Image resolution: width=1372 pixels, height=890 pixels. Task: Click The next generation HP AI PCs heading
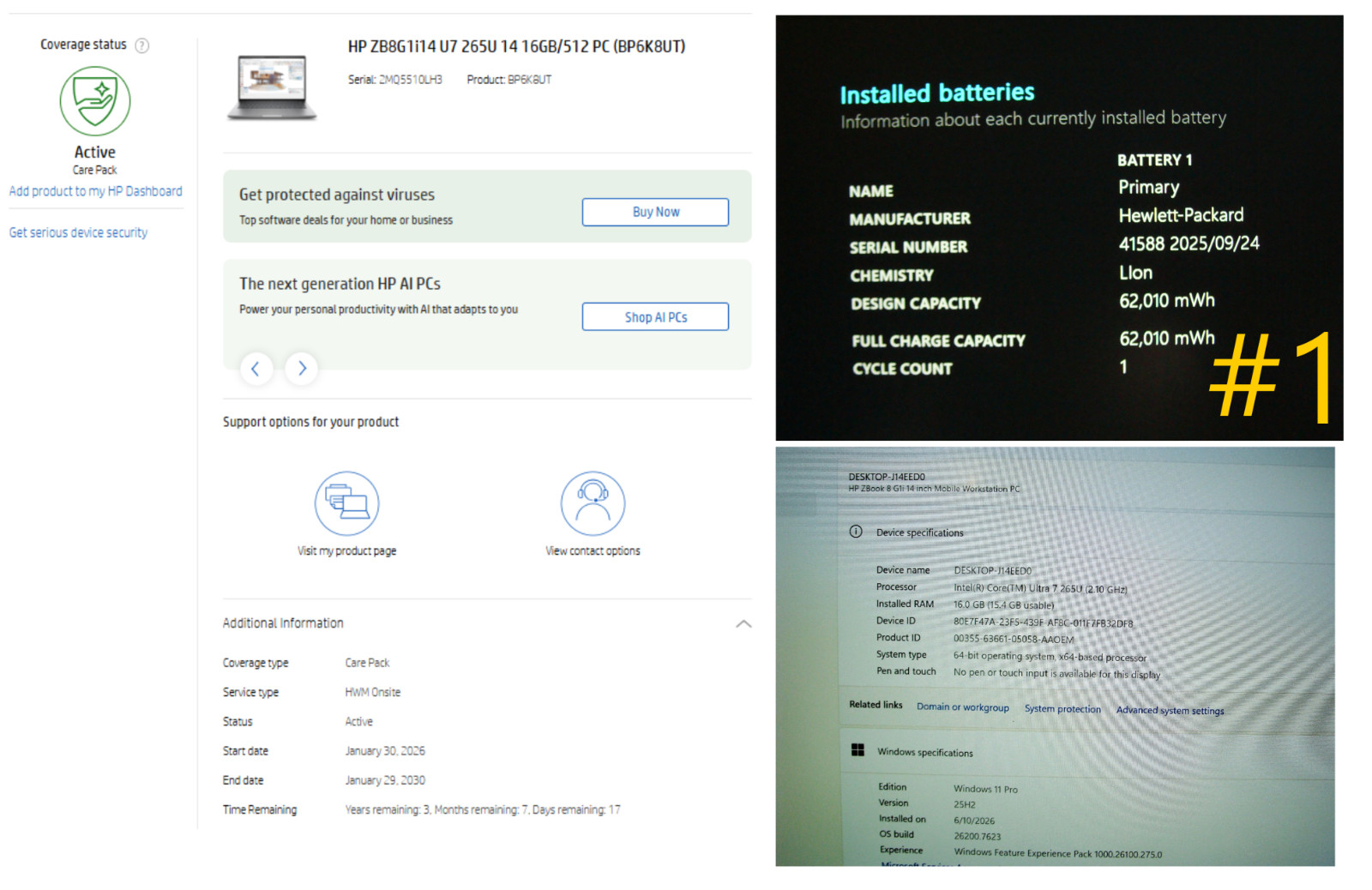coord(340,284)
